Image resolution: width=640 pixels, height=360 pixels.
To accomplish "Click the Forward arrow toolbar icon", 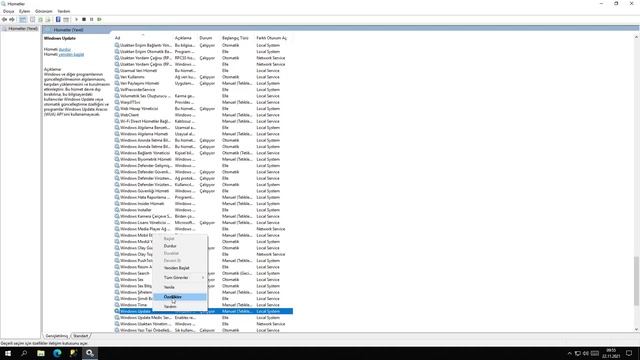I will (x=12, y=20).
